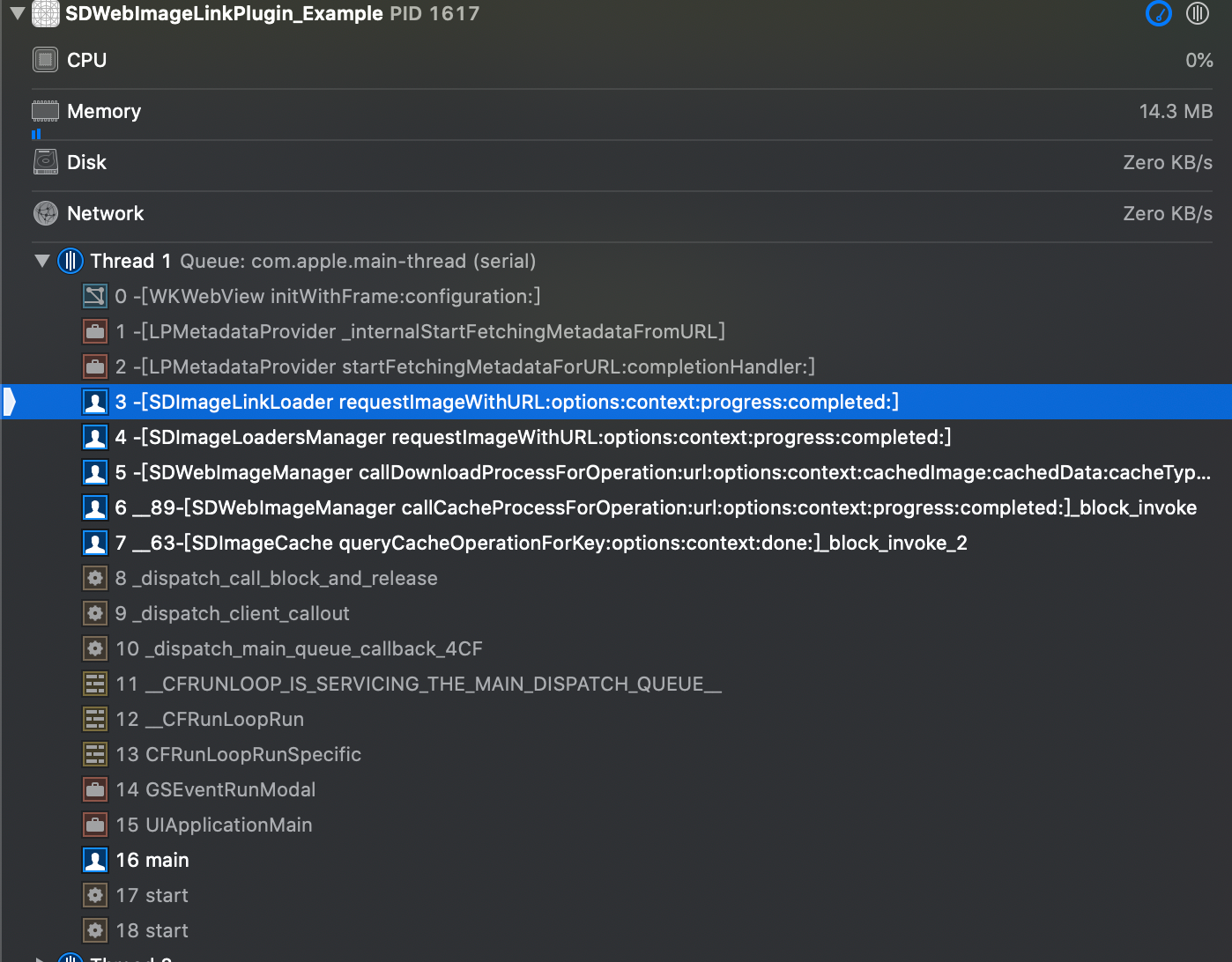Click the list icon beside __CFRunLoopRun
Viewport: 1232px width, 962px height.
94,719
